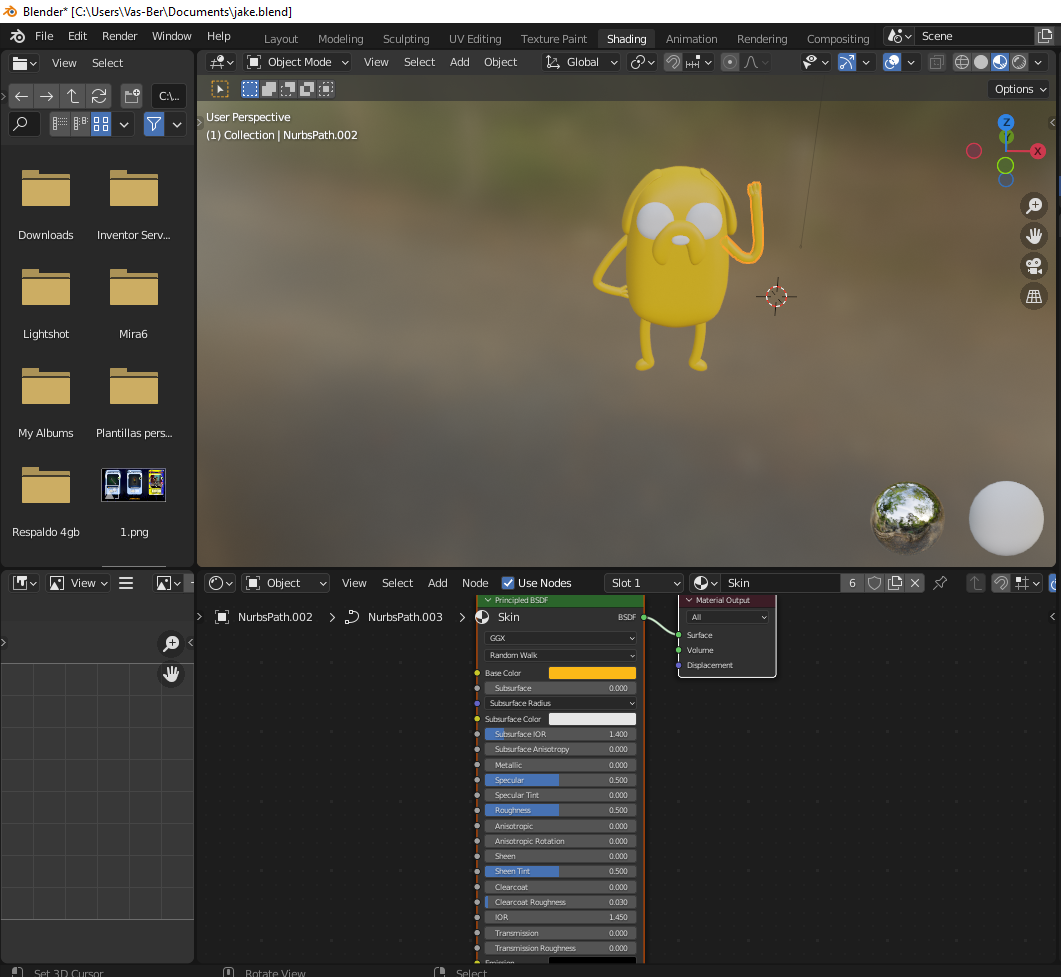Open the Slot 1 dropdown
Viewport: 1061px width, 977px height.
pos(645,583)
